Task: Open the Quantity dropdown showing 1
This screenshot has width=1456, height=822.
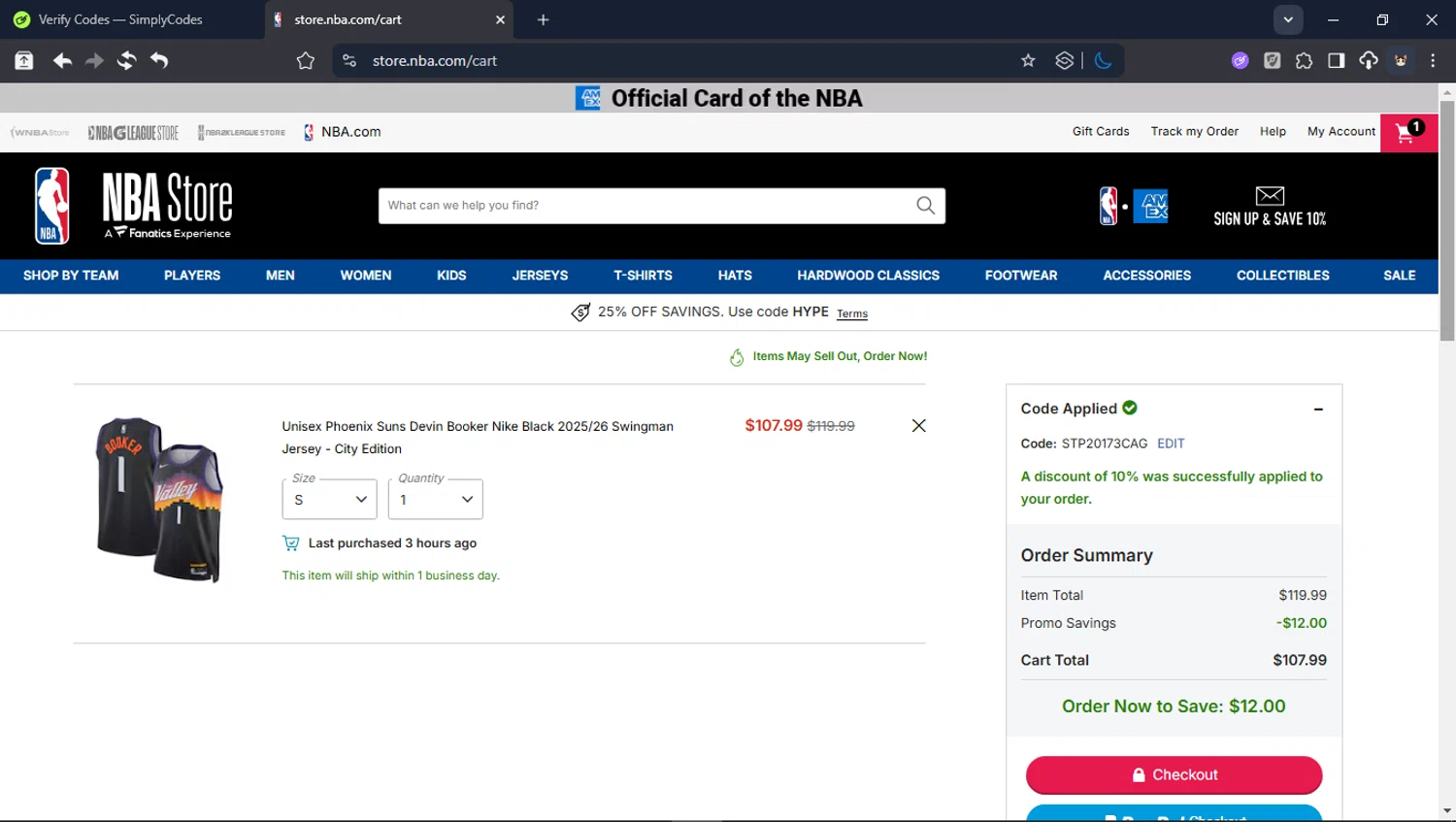Action: (435, 499)
